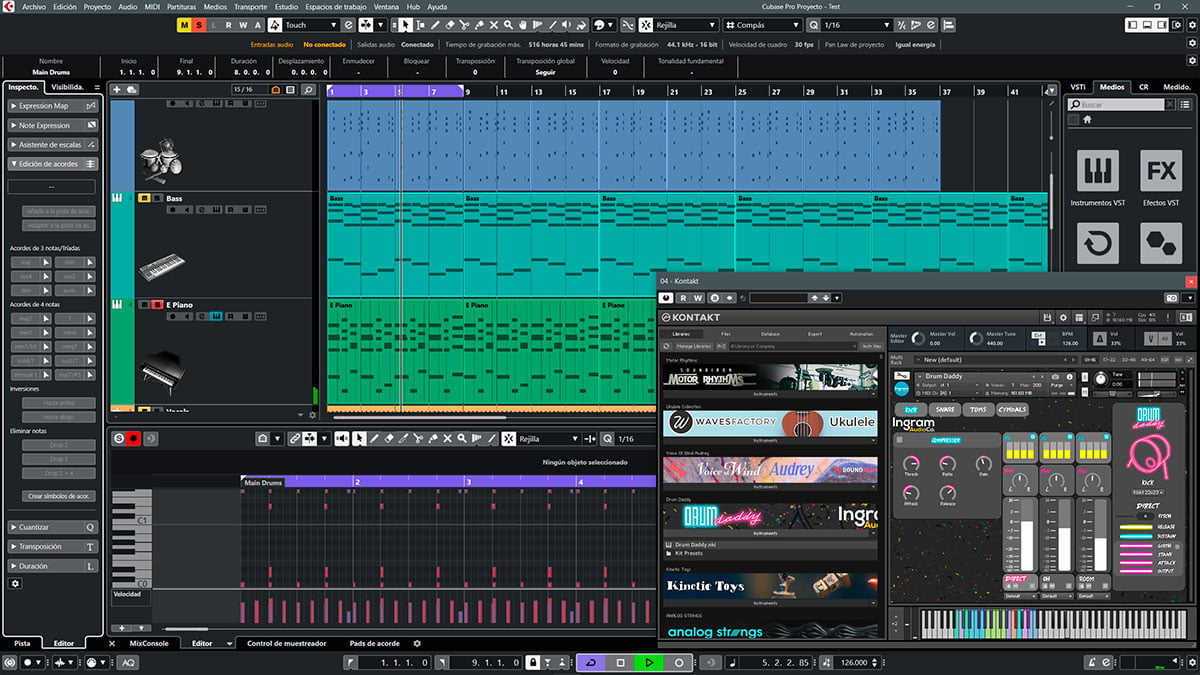This screenshot has height=675, width=1200.
Task: Adjust the compressor Ratio knob
Action: tap(947, 463)
